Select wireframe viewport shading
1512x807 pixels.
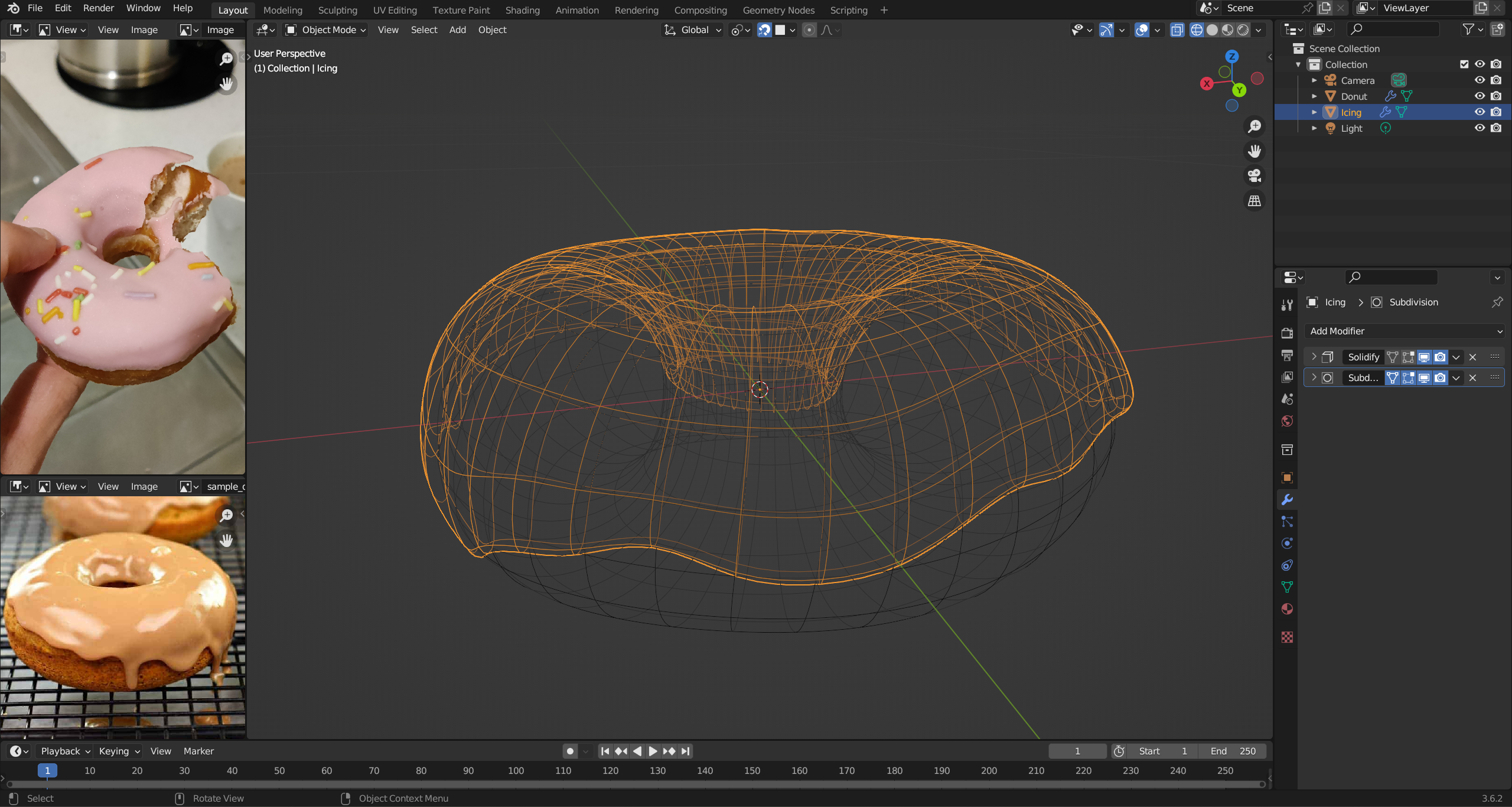[x=1196, y=30]
